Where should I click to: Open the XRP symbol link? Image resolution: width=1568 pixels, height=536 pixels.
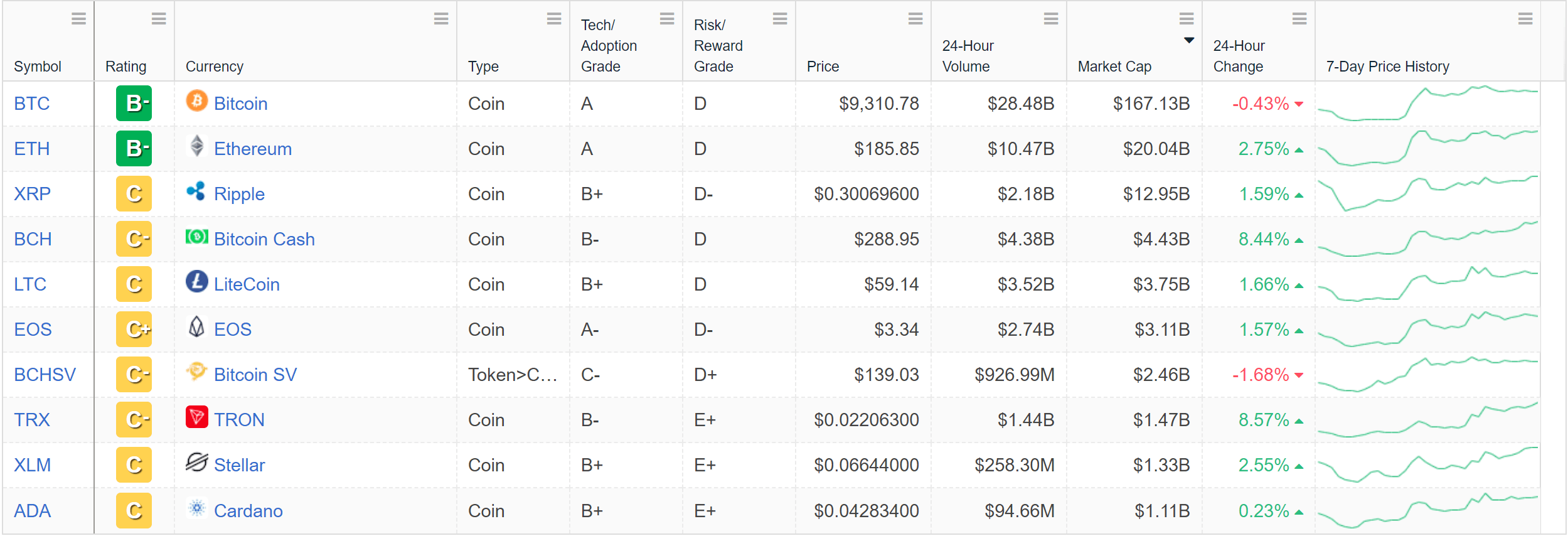(x=32, y=194)
